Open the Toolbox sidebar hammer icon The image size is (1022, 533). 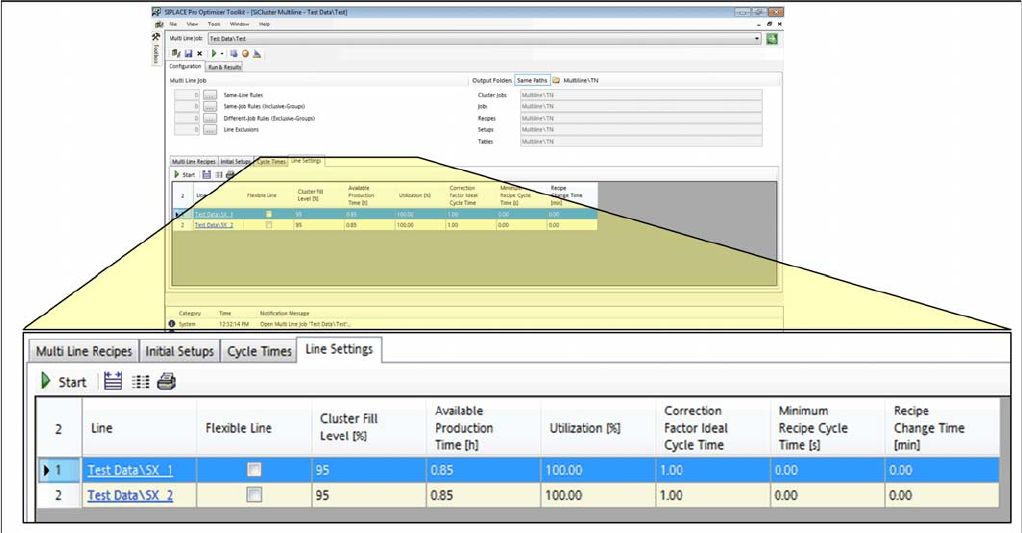(x=156, y=38)
